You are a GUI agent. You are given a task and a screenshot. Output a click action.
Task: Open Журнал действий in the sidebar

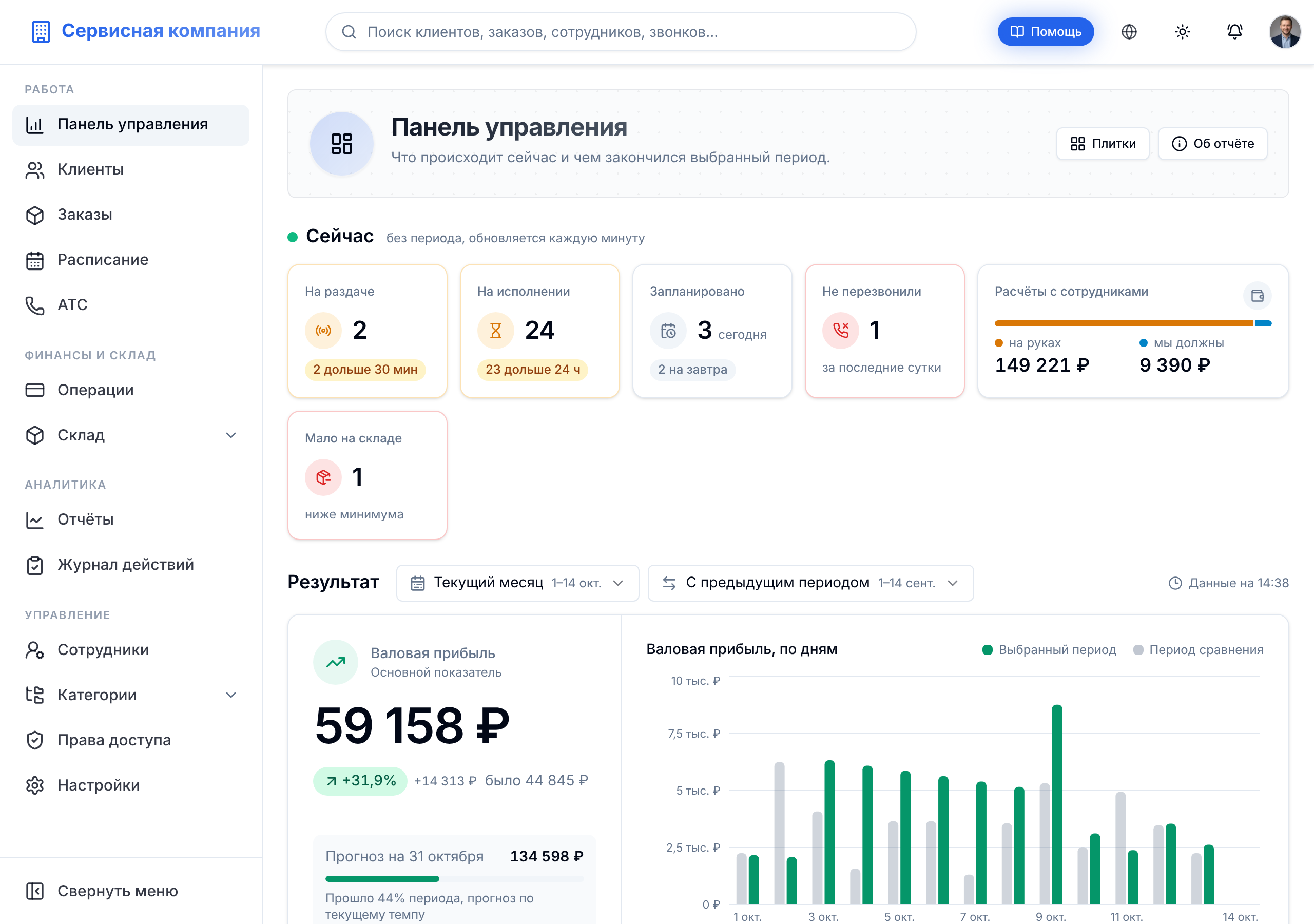pos(130,565)
